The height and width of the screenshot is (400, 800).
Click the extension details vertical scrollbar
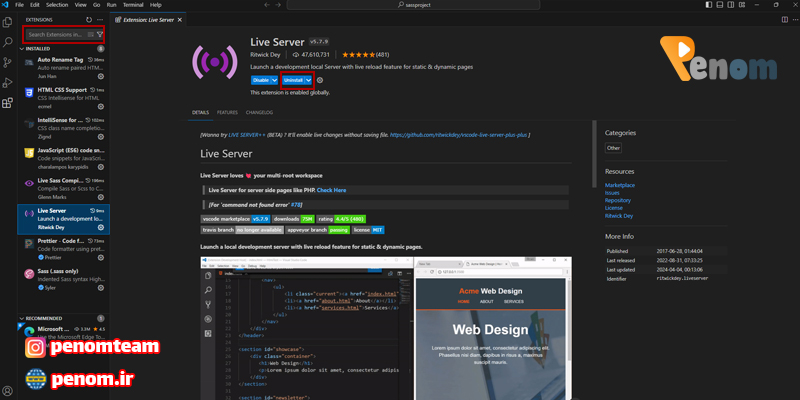[796, 200]
